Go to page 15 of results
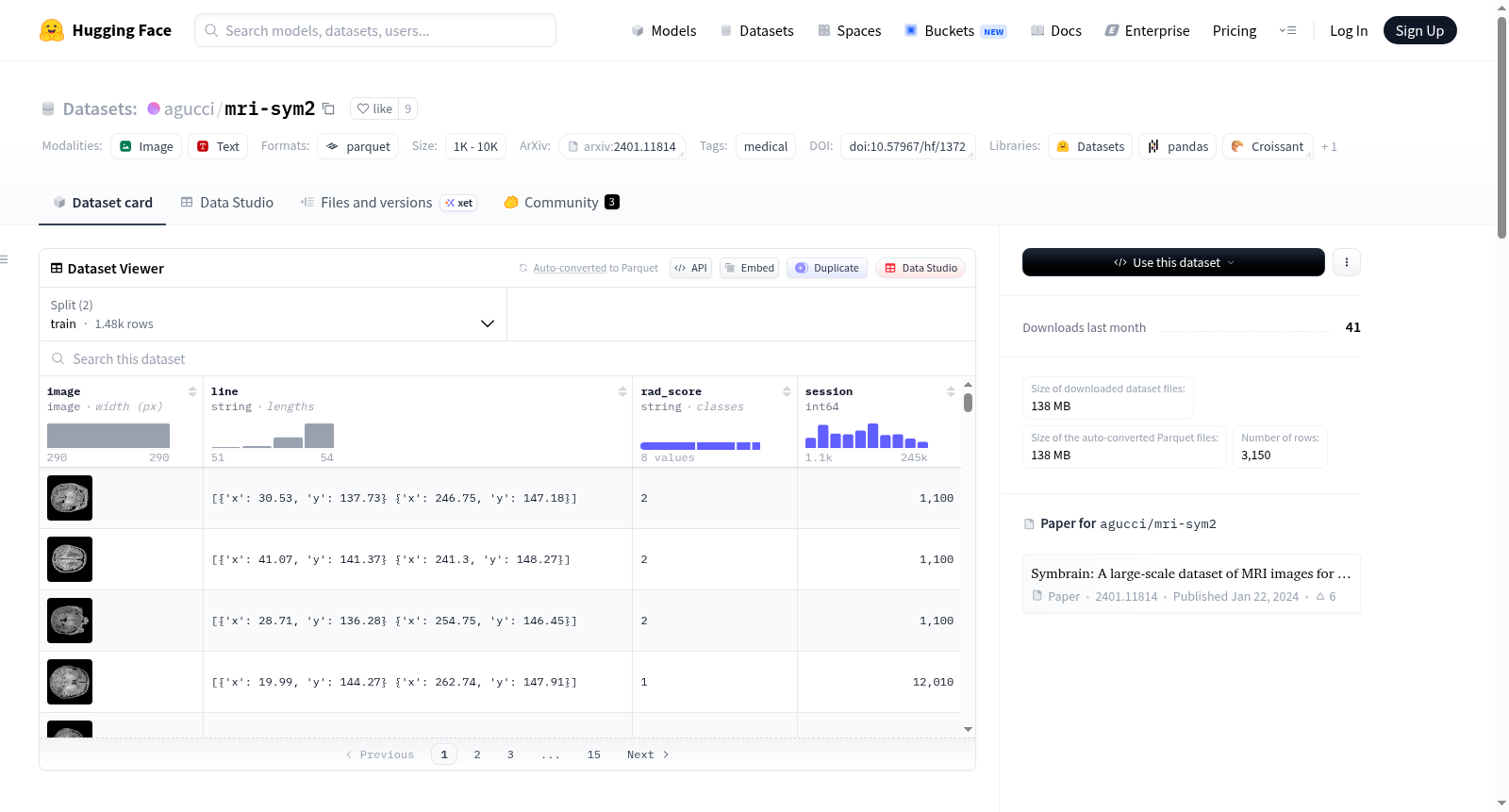This screenshot has height=812, width=1509. coord(594,754)
